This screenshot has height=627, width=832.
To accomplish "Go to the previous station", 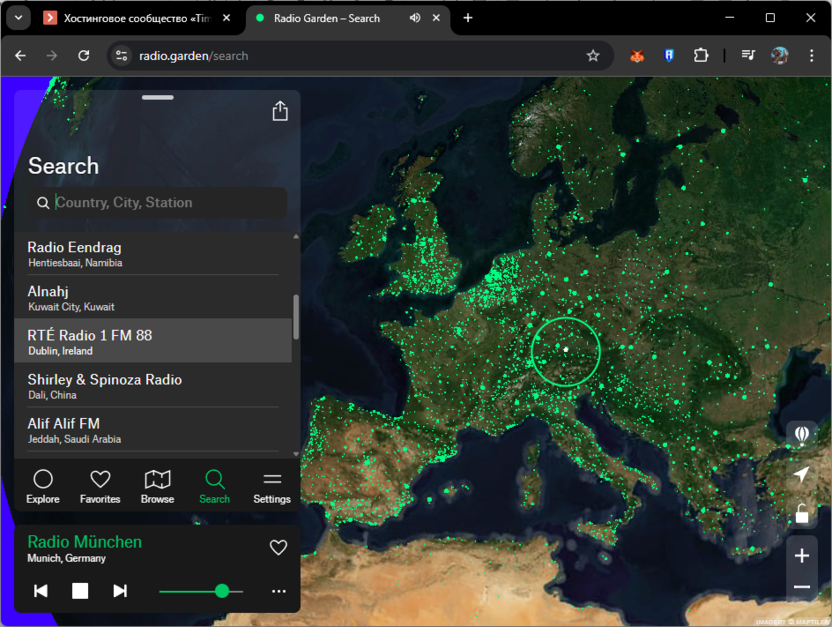I will click(x=41, y=591).
